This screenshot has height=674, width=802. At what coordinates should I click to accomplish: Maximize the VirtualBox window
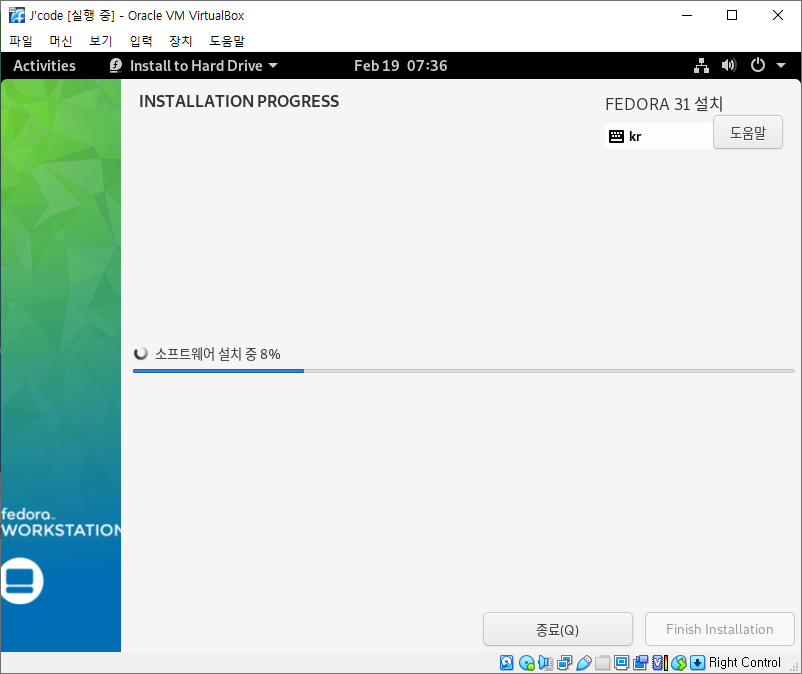pyautogui.click(x=732, y=15)
